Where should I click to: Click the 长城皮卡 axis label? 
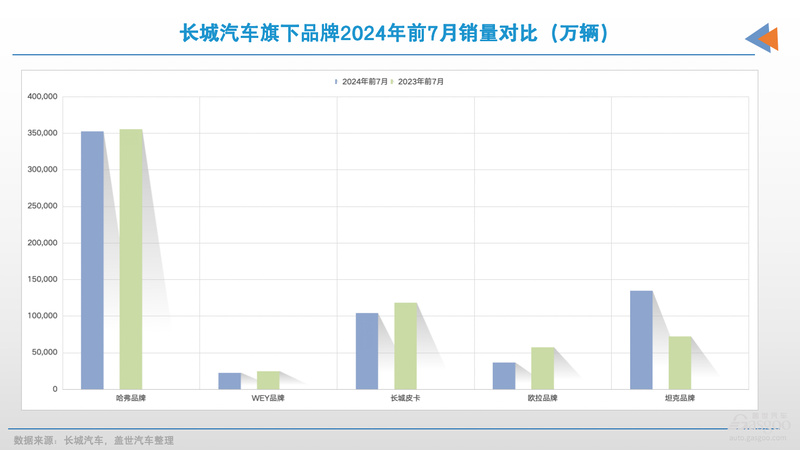click(406, 398)
